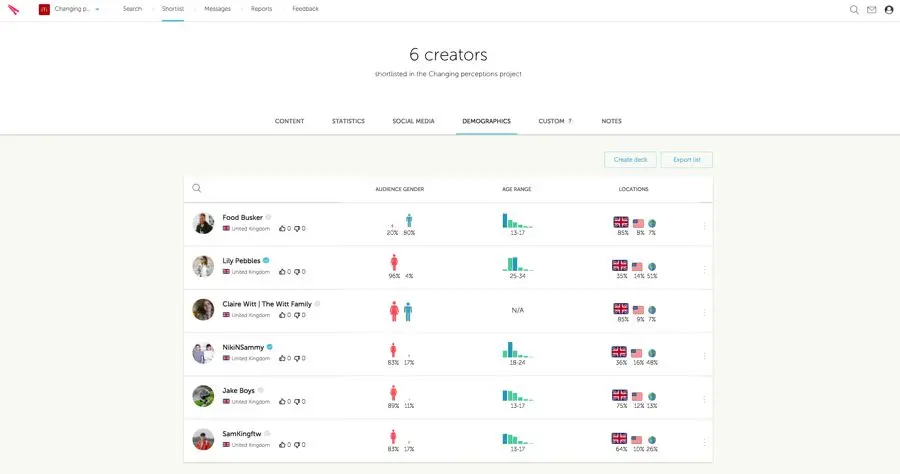This screenshot has width=900, height=474.
Task: Click thumbs up for Jake Boys
Action: point(283,401)
